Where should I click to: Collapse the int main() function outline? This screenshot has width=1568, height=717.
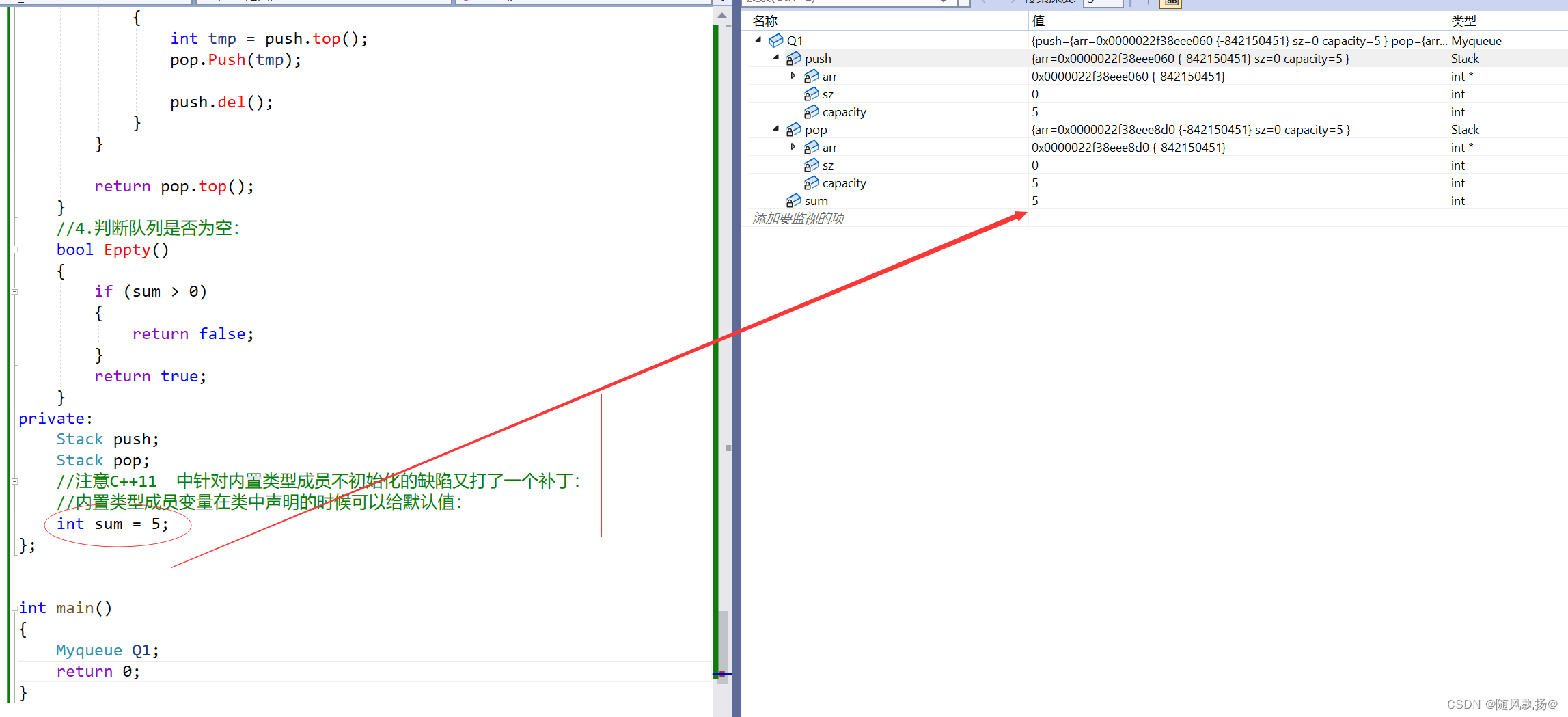14,608
